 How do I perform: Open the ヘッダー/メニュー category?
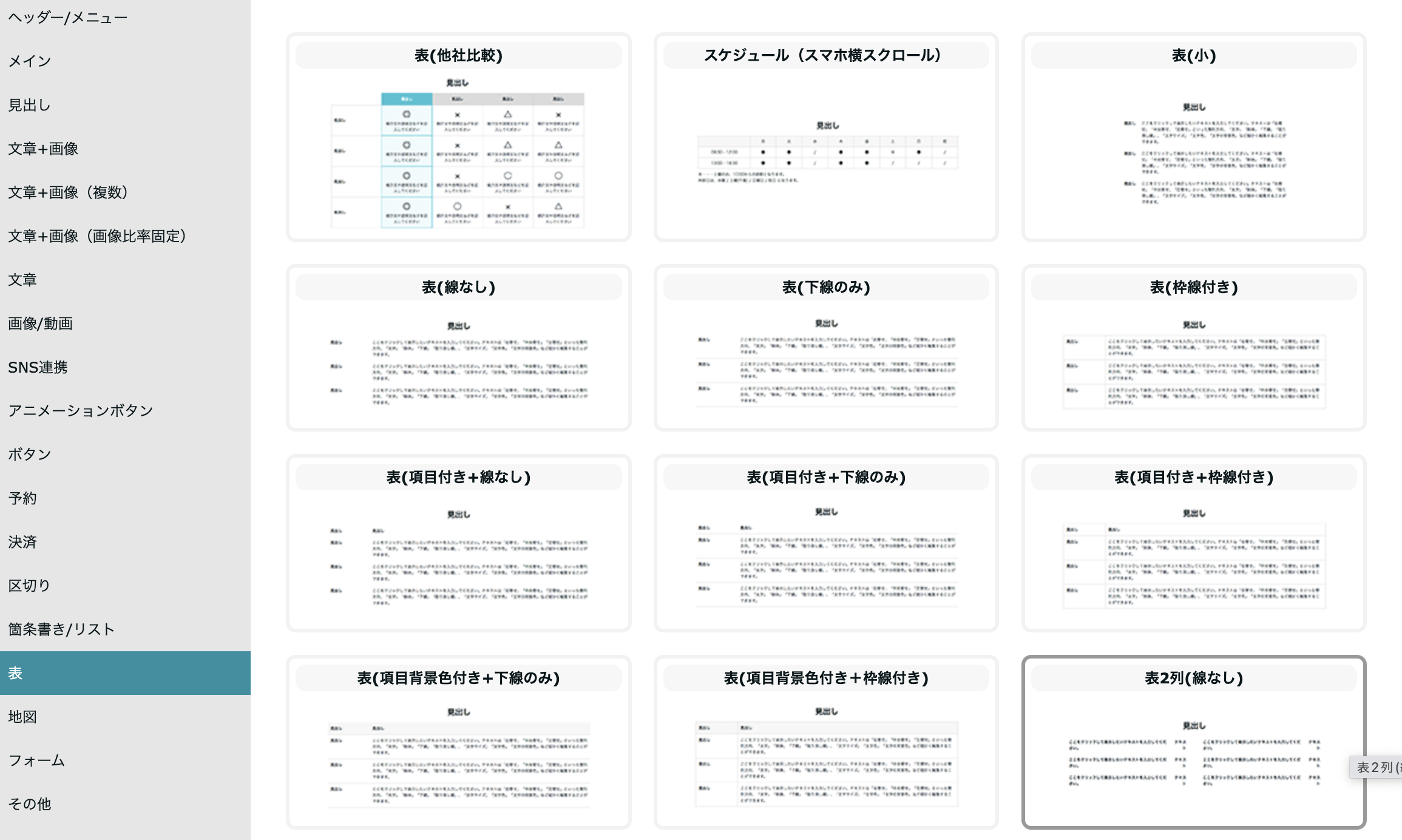68,18
